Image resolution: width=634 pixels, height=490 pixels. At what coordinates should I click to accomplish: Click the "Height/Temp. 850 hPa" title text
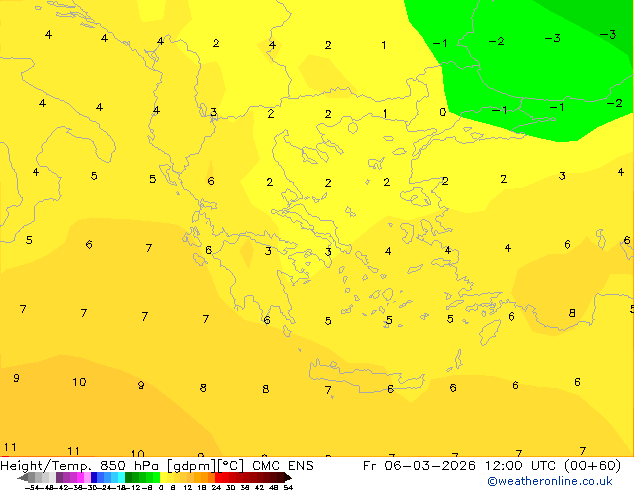[x=79, y=466]
